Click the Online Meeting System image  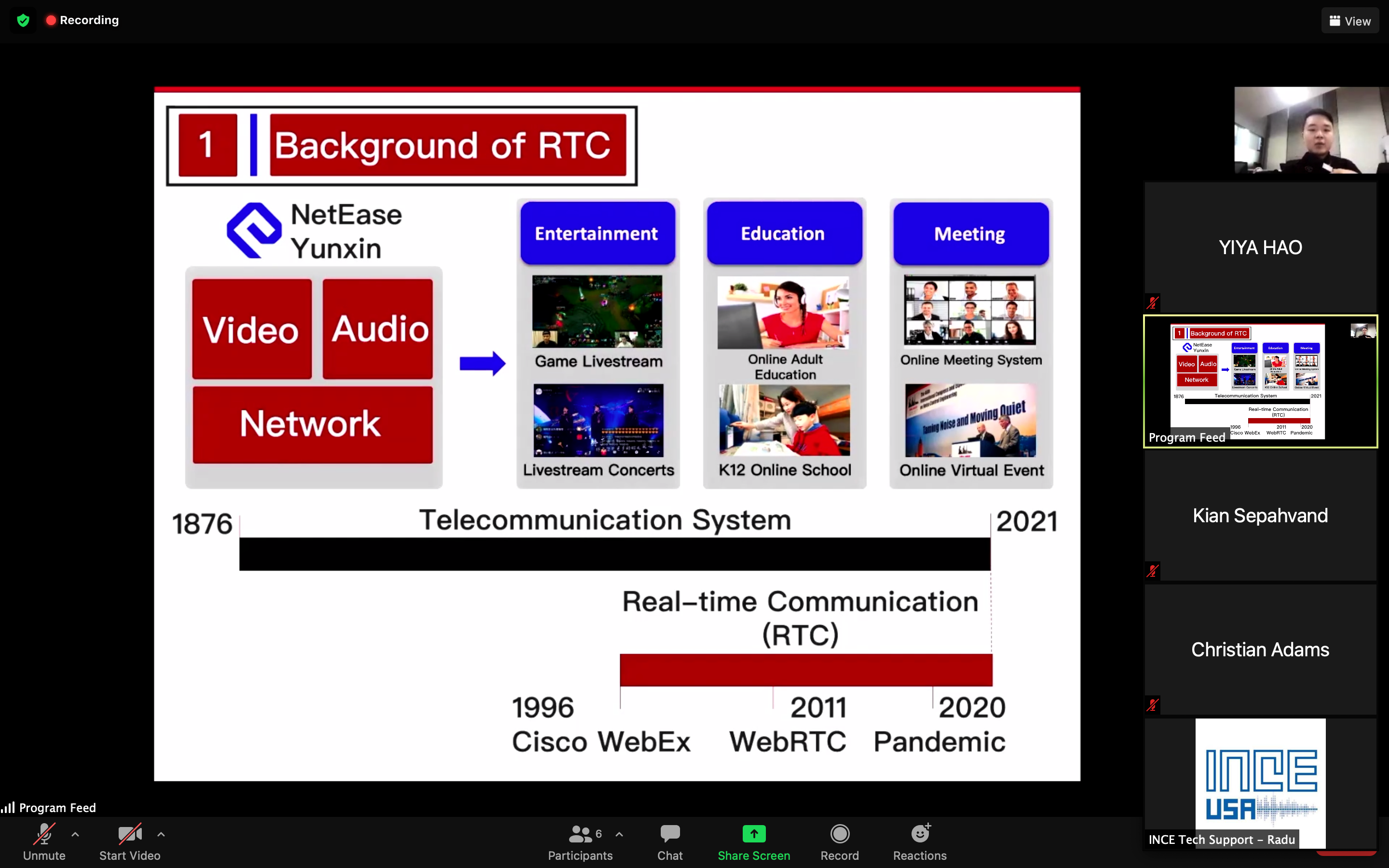pos(969,311)
